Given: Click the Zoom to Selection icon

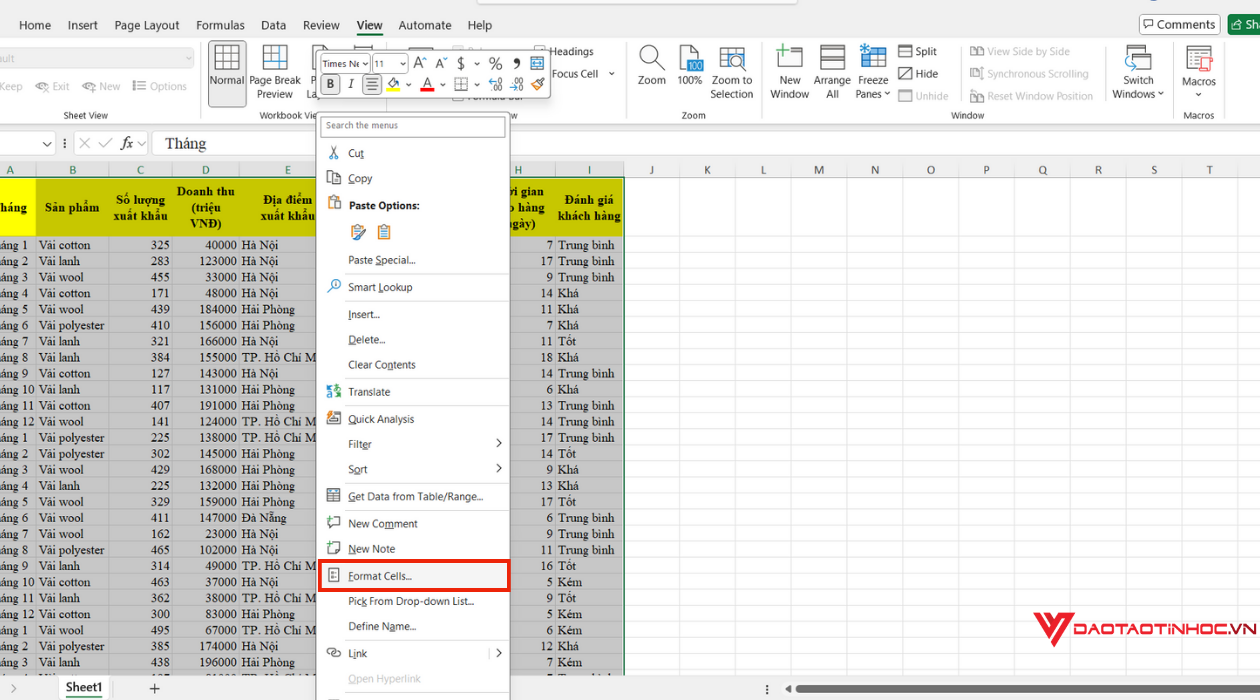Looking at the screenshot, I should [x=732, y=58].
